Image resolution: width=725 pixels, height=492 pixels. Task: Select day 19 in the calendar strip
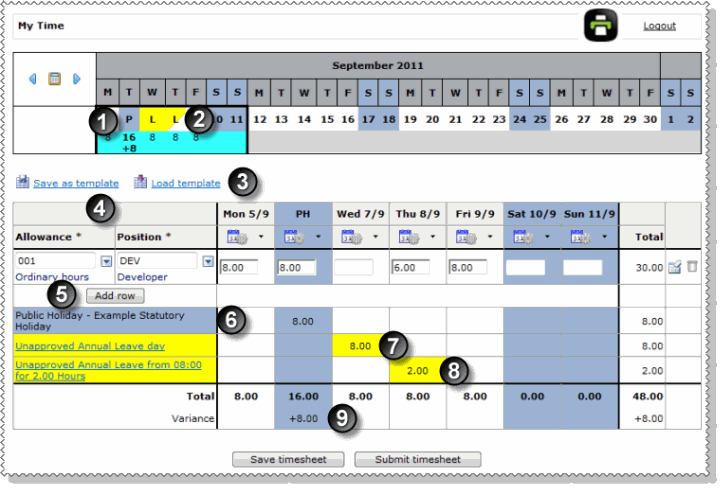click(x=410, y=119)
